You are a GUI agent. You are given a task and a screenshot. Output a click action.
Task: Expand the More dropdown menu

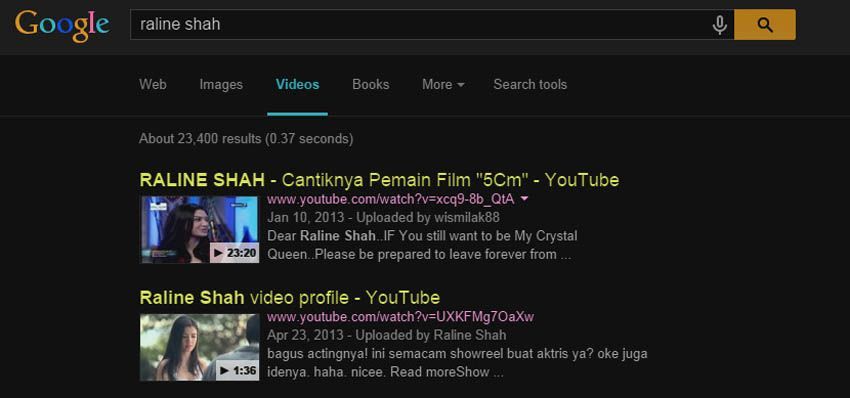(x=443, y=85)
